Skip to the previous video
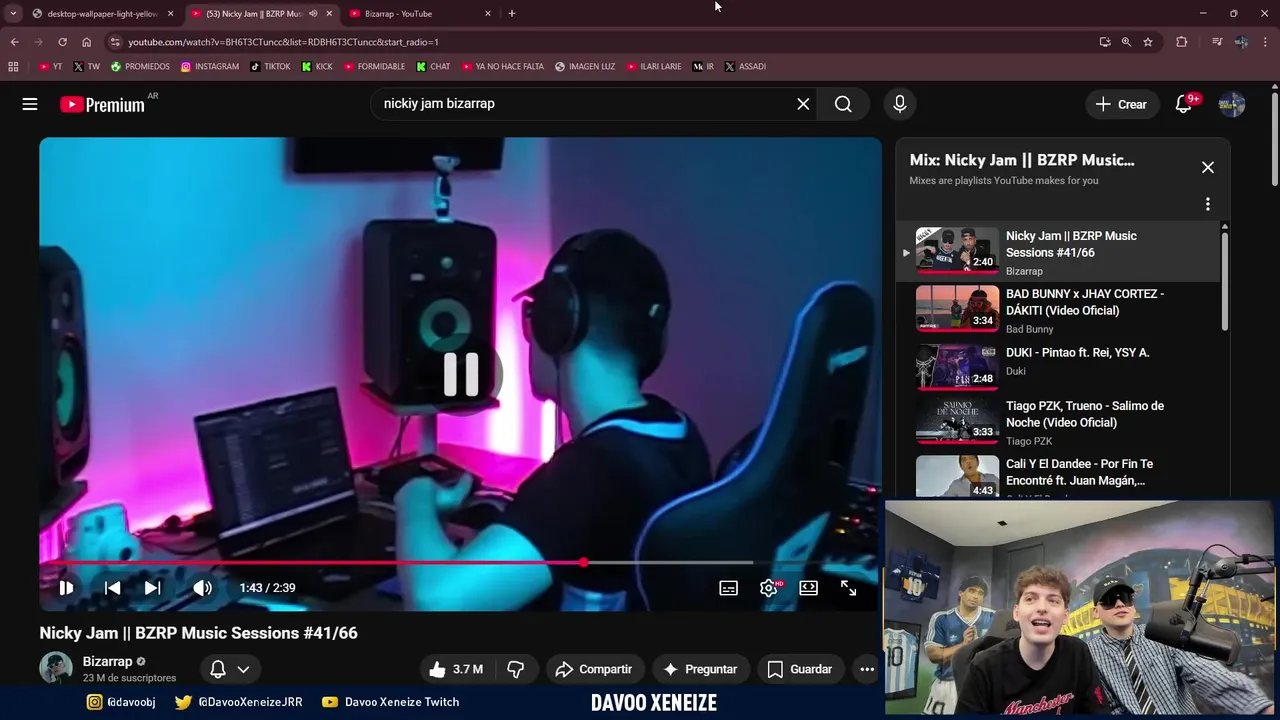 click(113, 588)
